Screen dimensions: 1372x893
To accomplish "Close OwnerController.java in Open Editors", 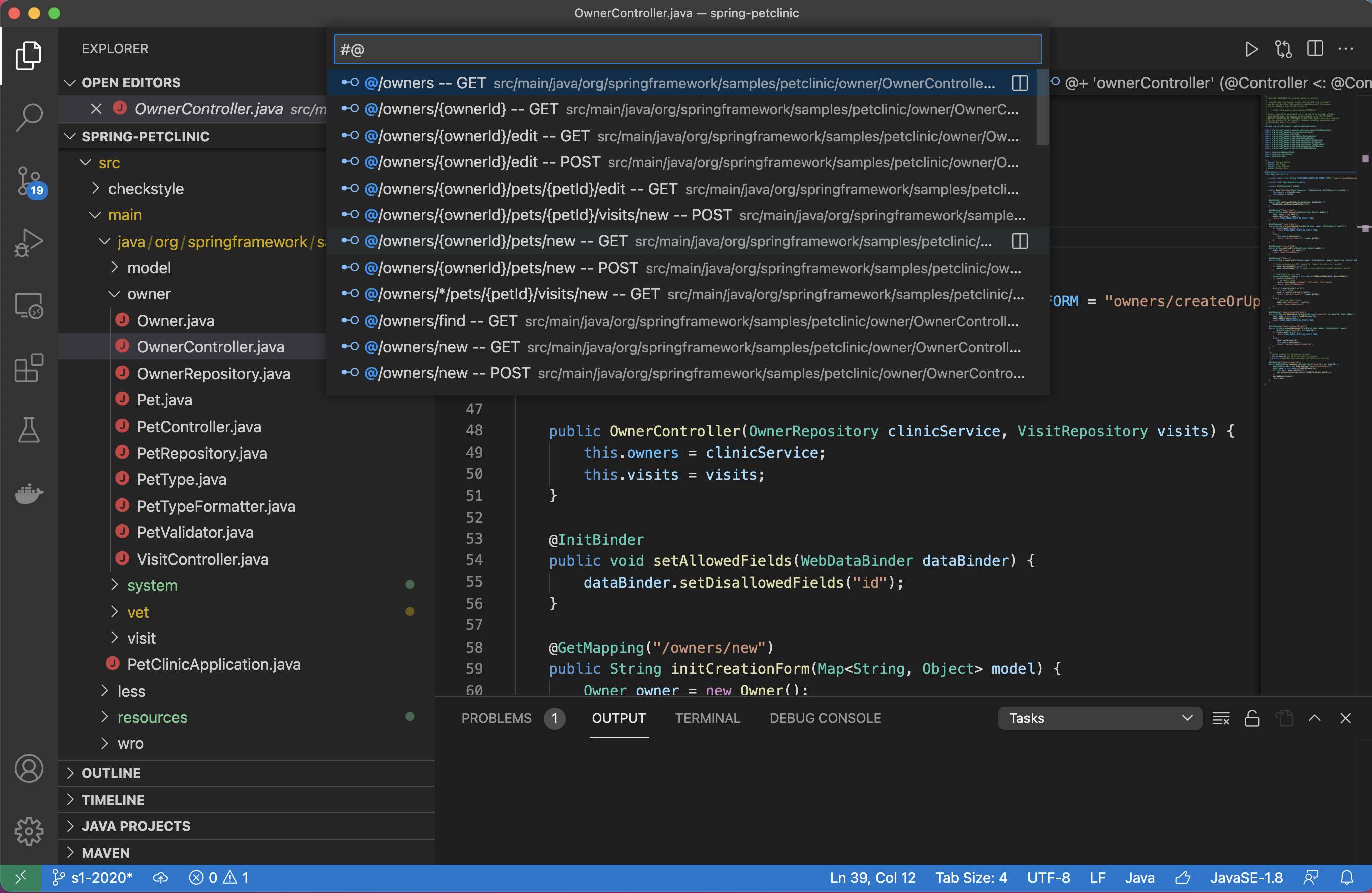I will click(96, 108).
